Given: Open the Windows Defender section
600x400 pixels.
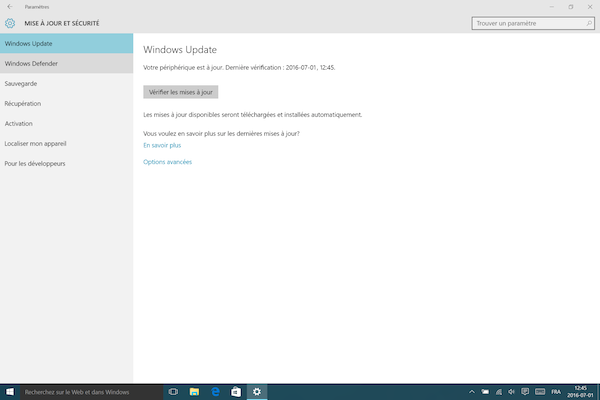Looking at the screenshot, I should 67,64.
